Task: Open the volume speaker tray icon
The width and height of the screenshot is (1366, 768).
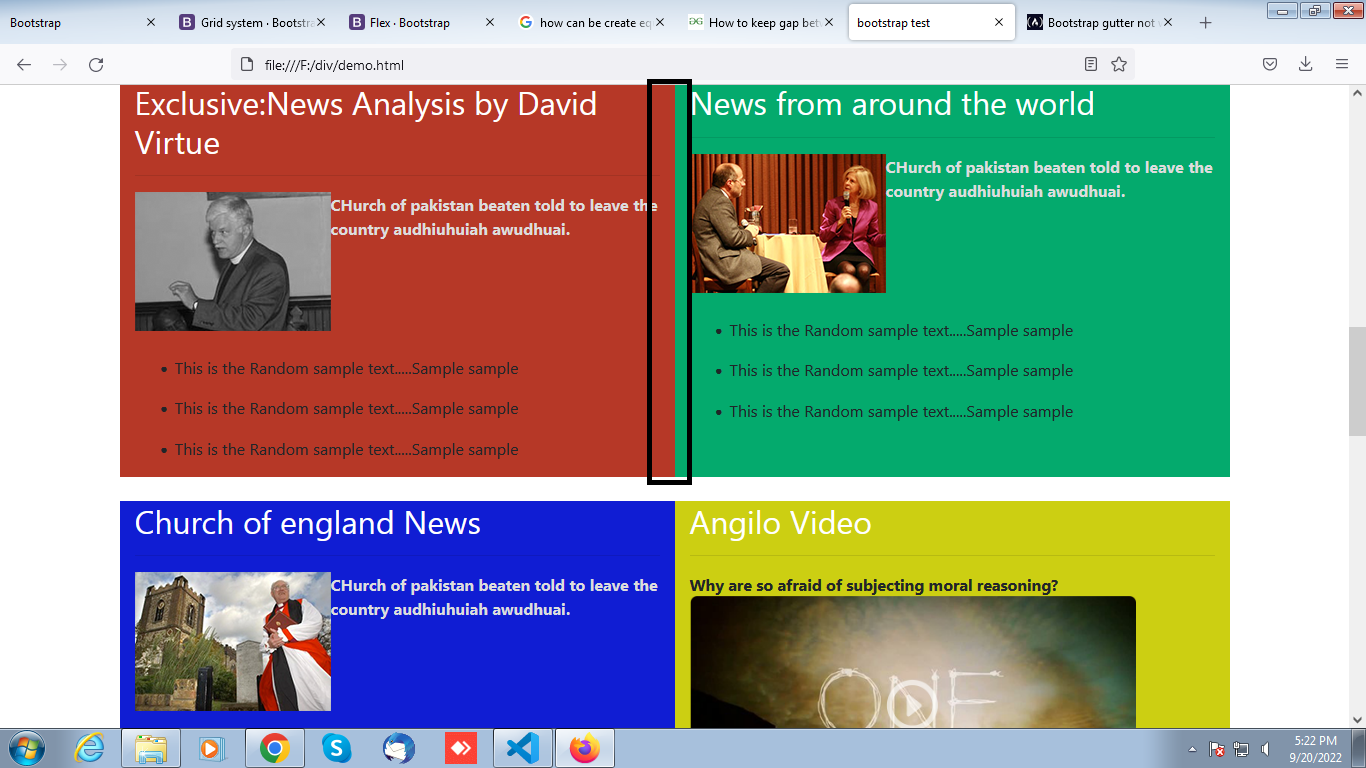Action: 1266,749
